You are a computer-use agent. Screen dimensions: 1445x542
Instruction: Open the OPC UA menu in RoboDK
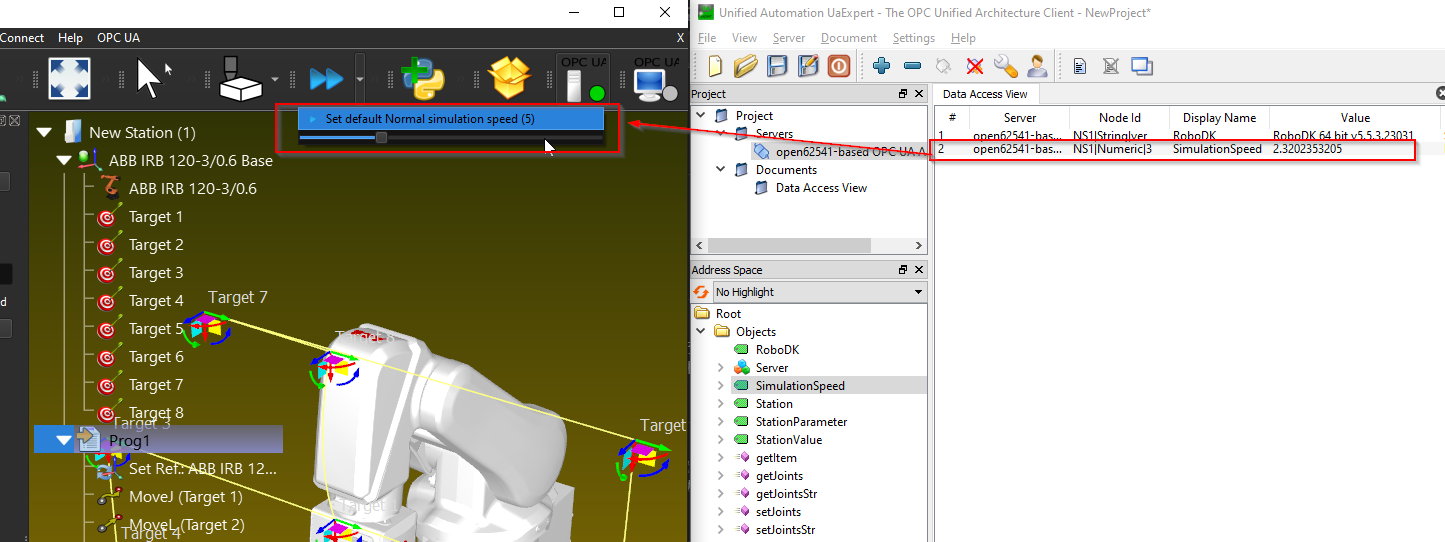pos(118,38)
